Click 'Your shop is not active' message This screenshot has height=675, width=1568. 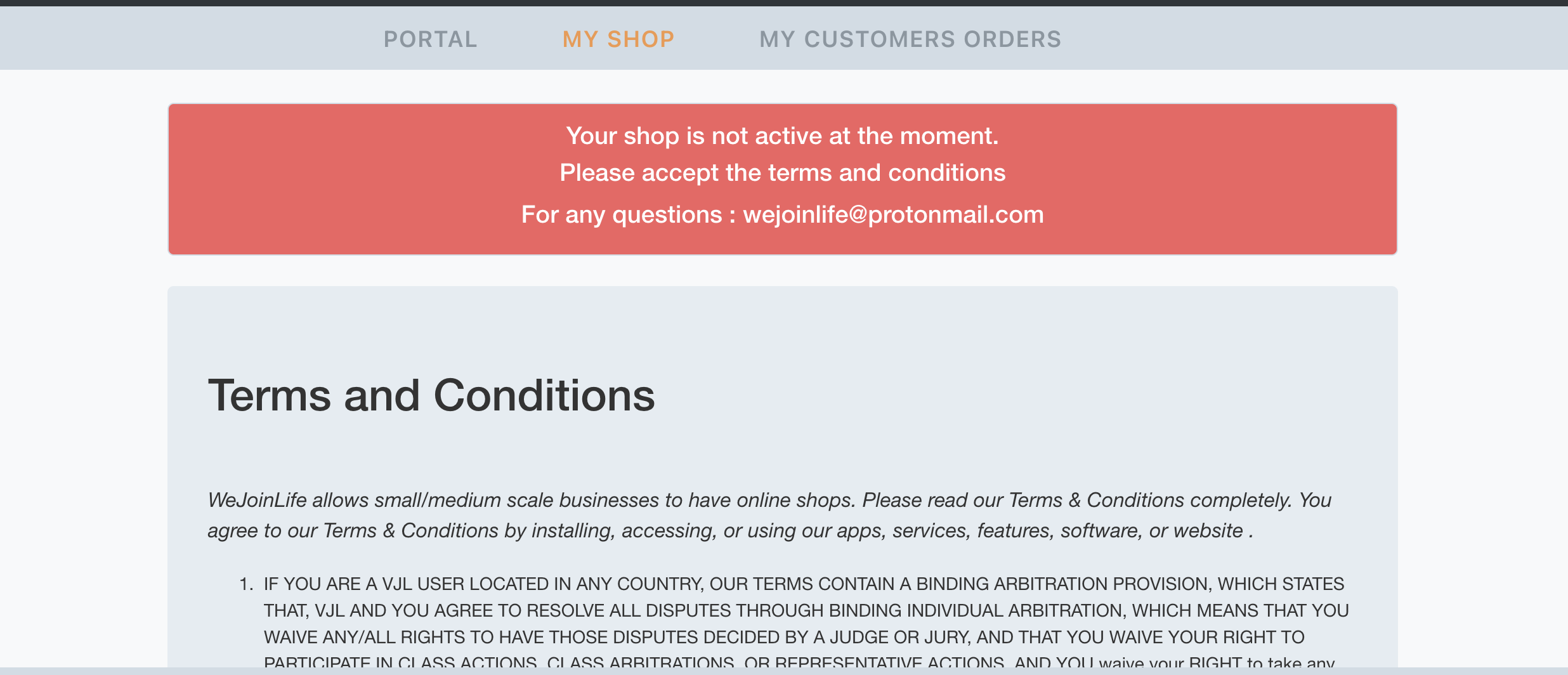(x=782, y=136)
